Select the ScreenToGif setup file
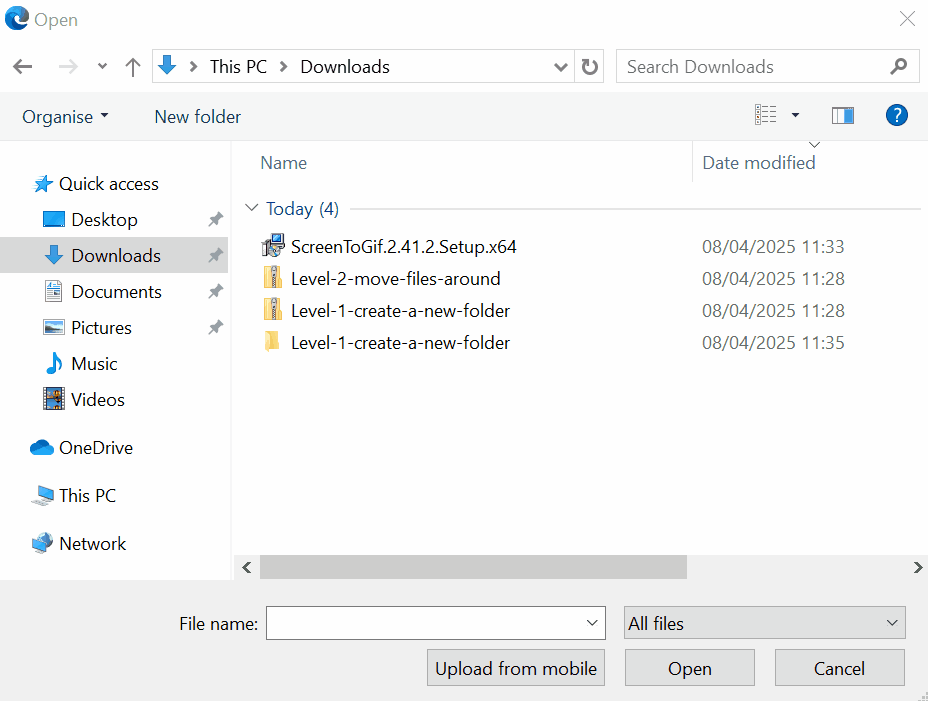The image size is (928, 701). point(403,247)
